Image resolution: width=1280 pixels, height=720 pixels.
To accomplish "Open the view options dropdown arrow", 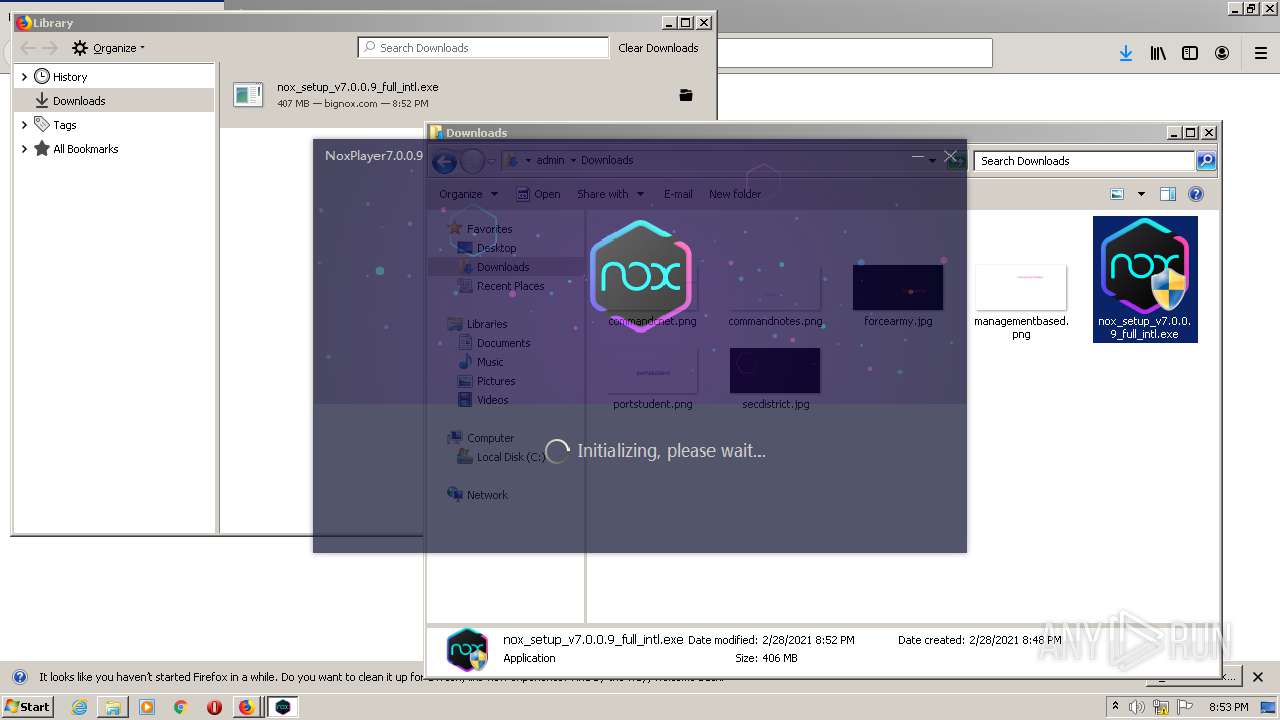I will point(1141,194).
